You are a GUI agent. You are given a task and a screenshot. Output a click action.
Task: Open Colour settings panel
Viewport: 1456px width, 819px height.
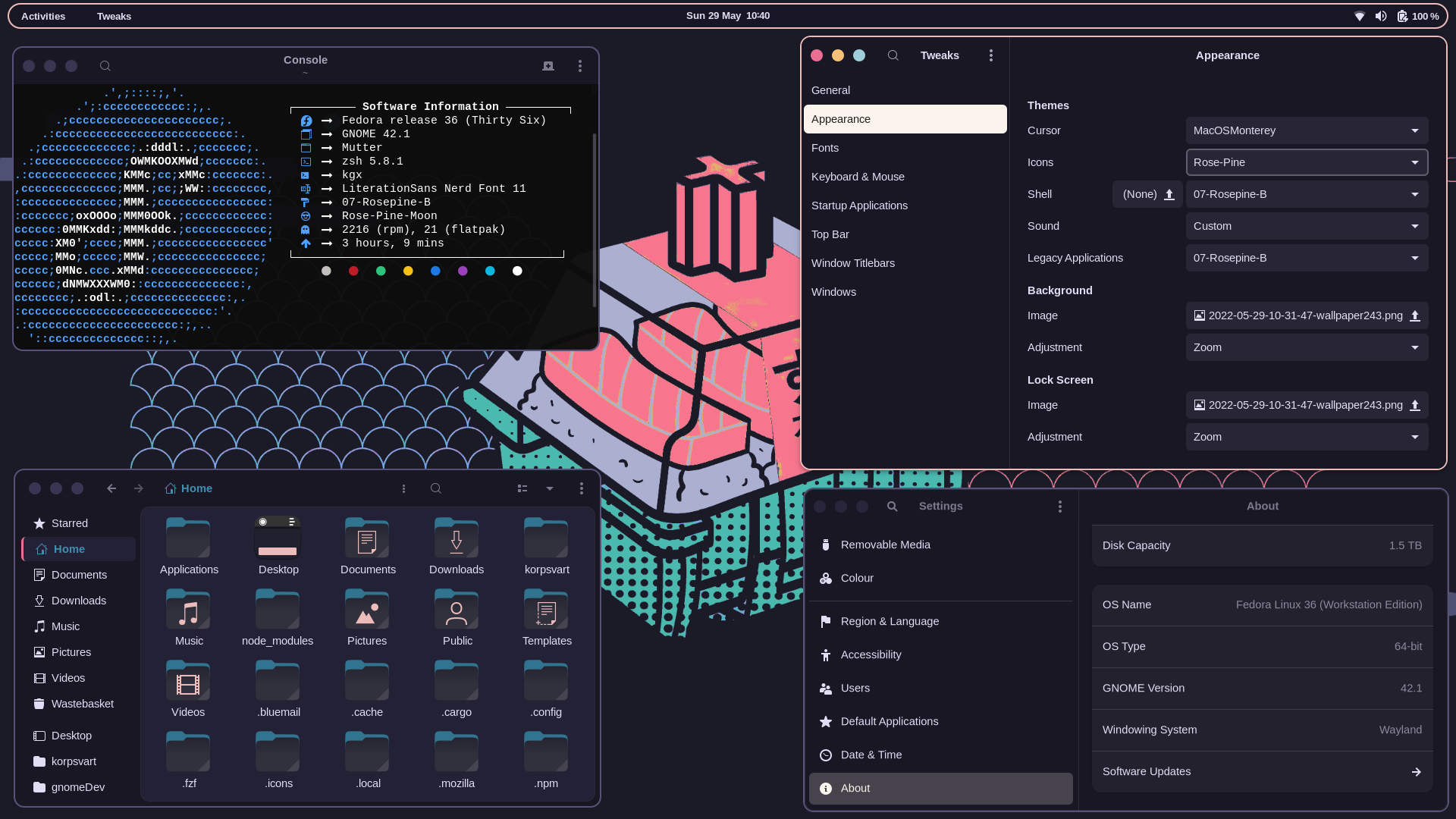[940, 578]
